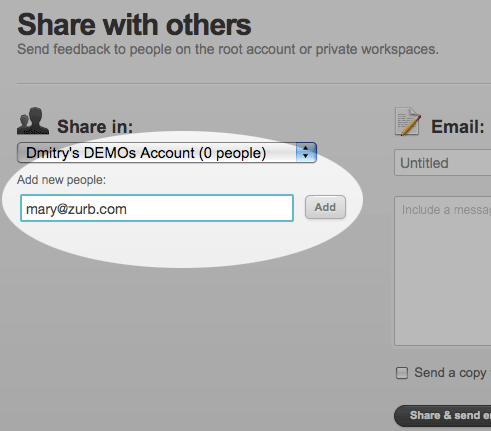Click the horizontal divider line below subtitle
This screenshot has height=431, width=491.
pos(254,84)
